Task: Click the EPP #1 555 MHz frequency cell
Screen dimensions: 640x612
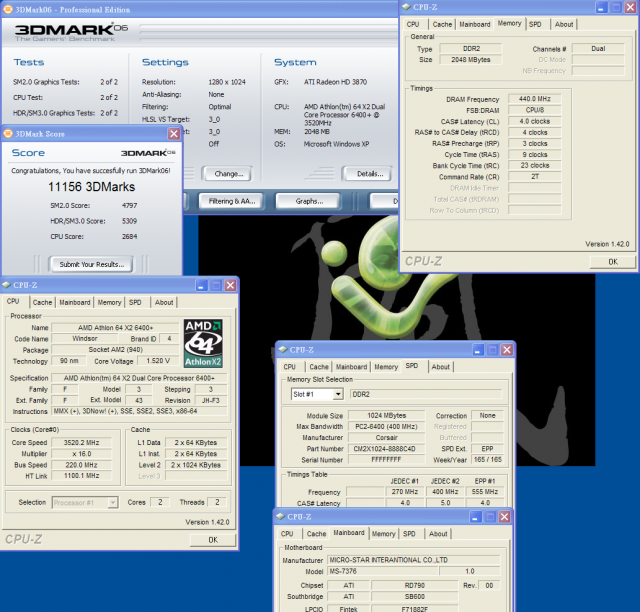Action: pyautogui.click(x=485, y=492)
